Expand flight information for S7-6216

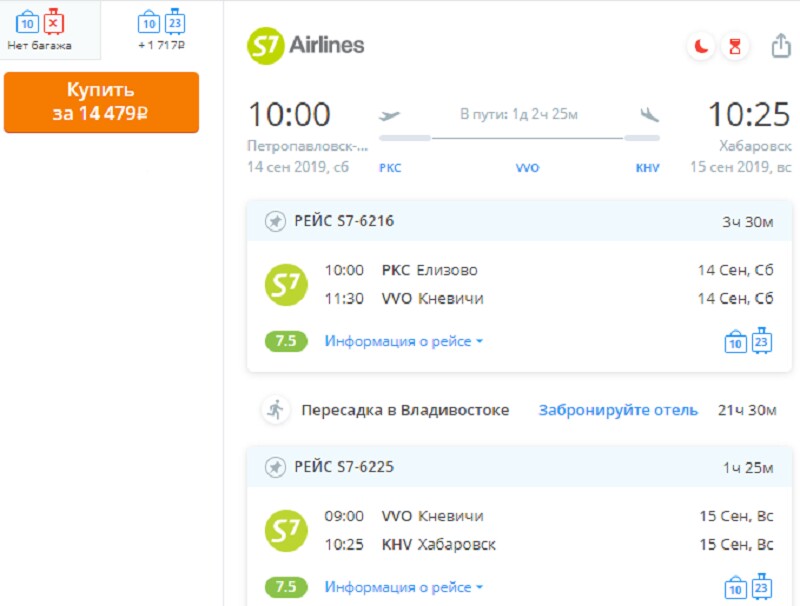(x=404, y=341)
